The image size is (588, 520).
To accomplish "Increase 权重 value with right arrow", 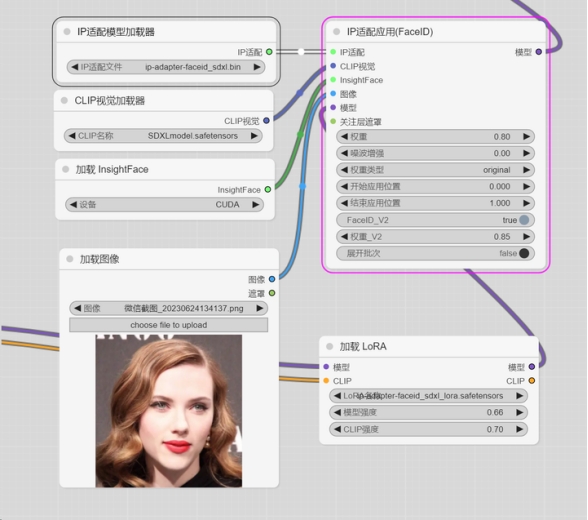I will tap(526, 137).
